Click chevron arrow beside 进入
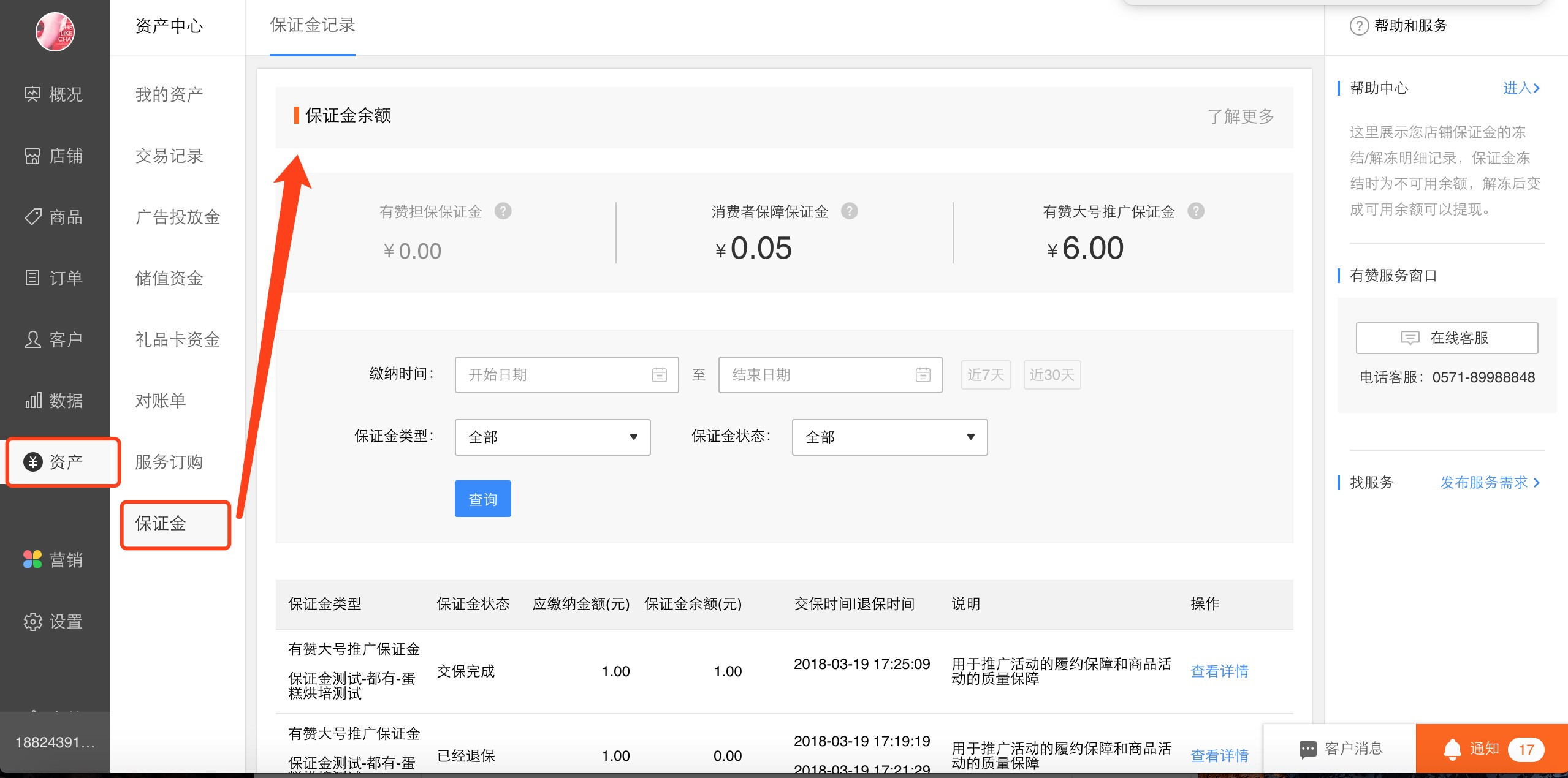 1537,88
